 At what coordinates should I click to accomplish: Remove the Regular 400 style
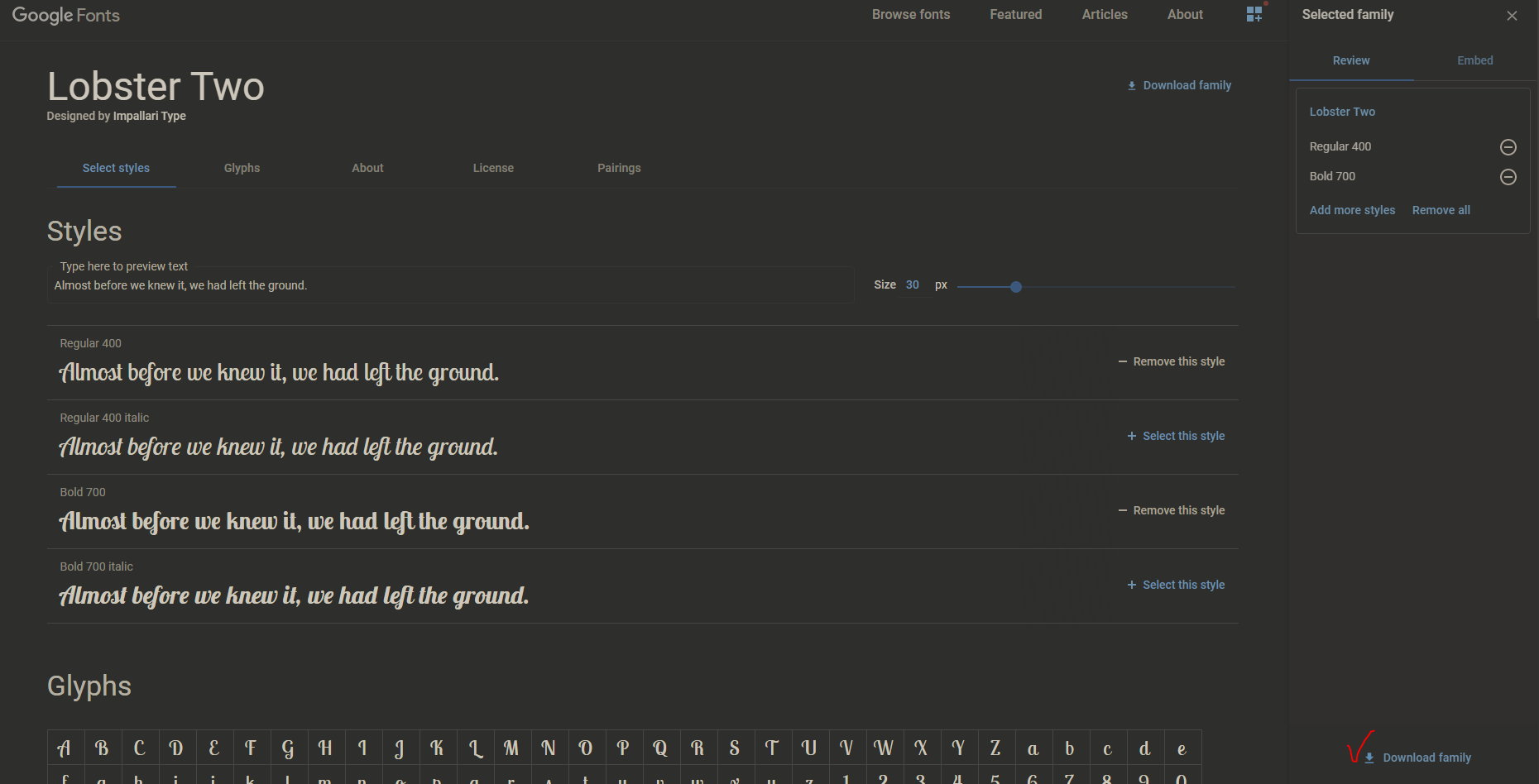coord(1172,361)
